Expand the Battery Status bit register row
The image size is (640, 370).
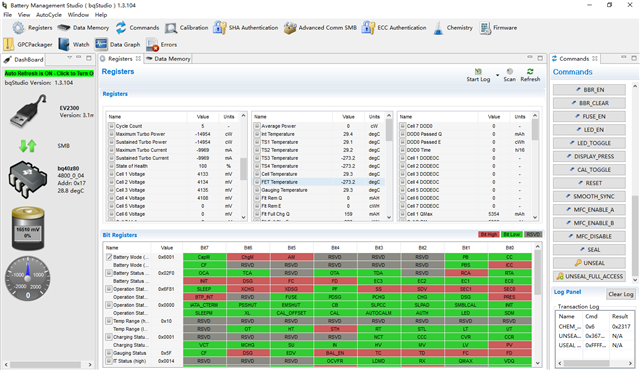pos(109,273)
